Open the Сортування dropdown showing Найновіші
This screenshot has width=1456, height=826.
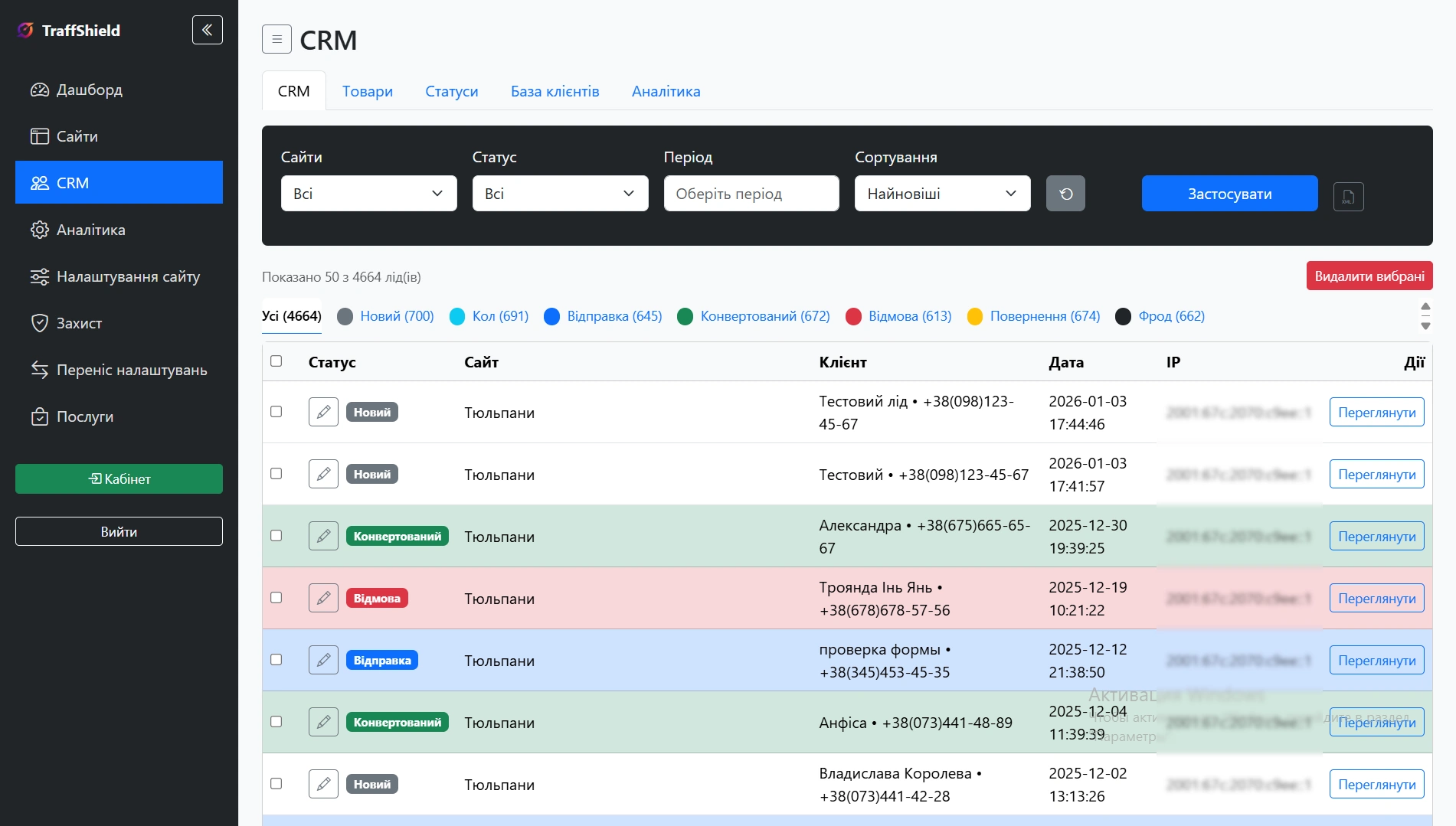click(943, 194)
